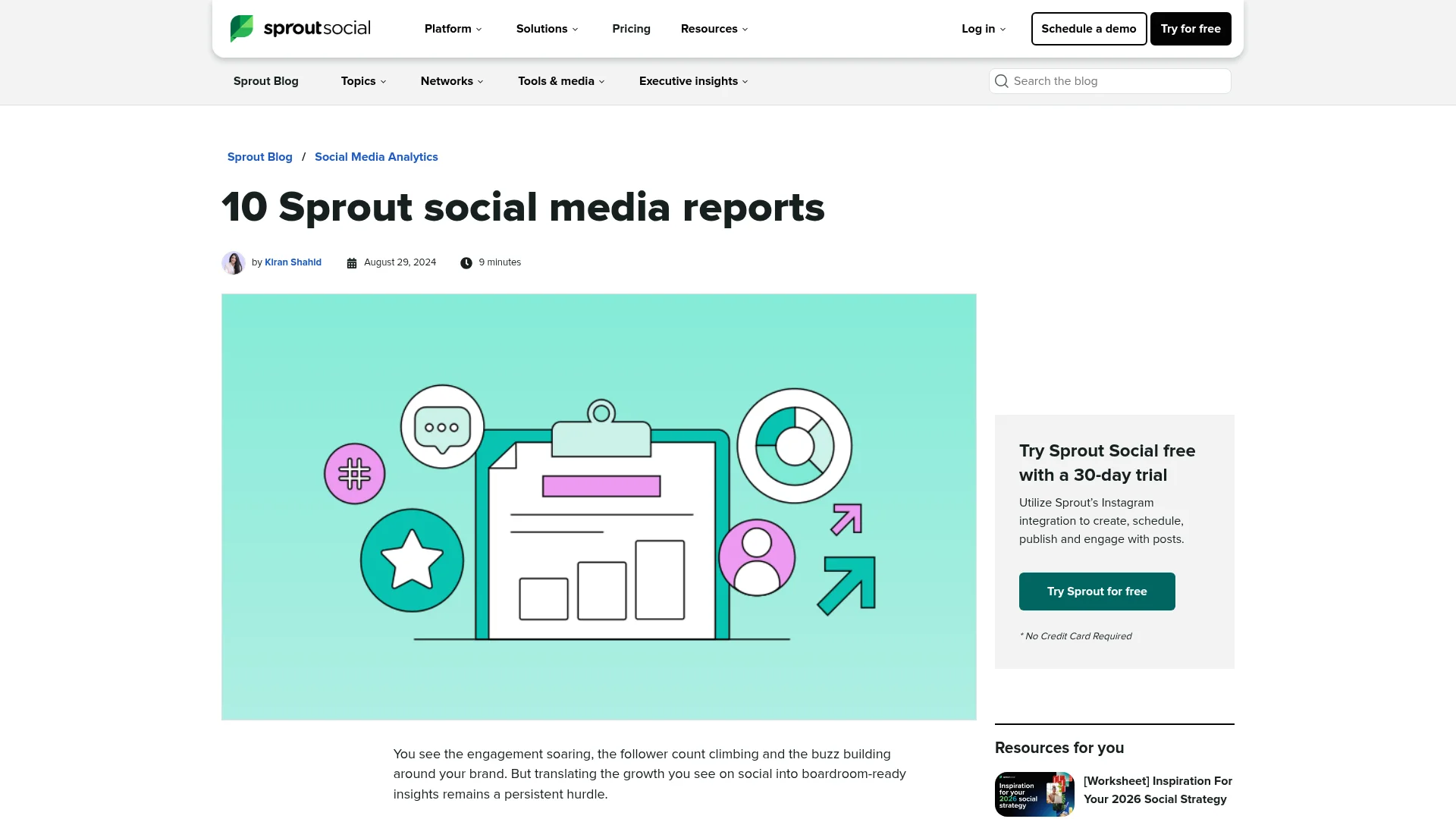Click the '* No Credit Card Required' note

[x=1075, y=636]
